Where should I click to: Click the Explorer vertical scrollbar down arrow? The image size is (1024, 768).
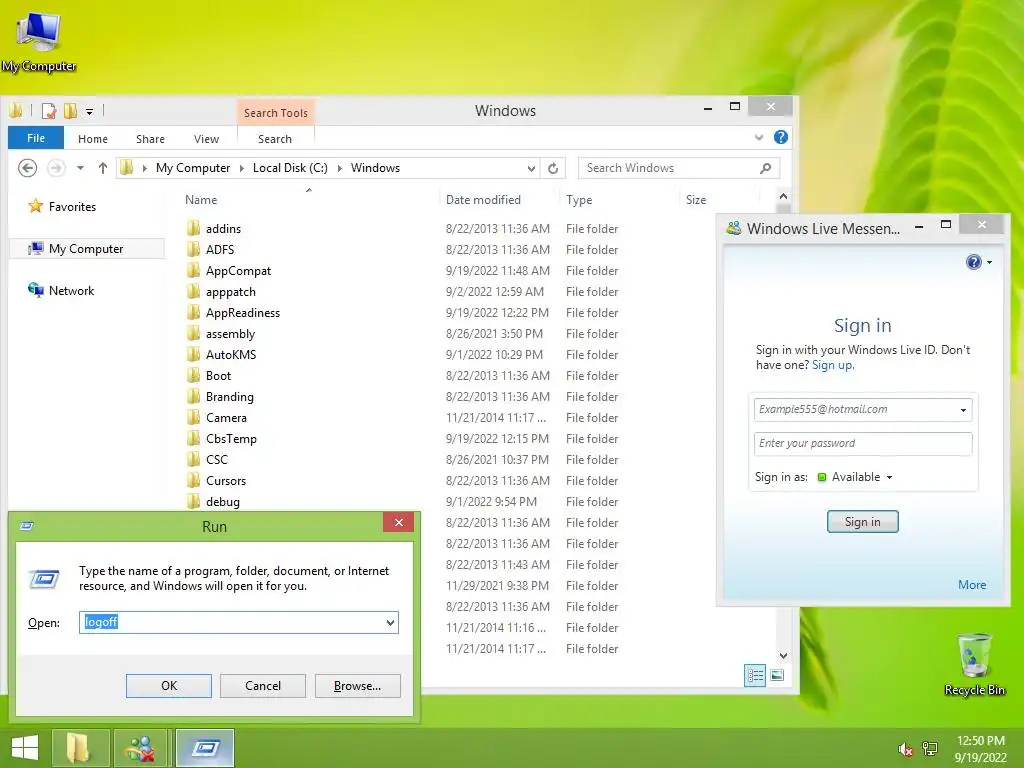point(783,655)
